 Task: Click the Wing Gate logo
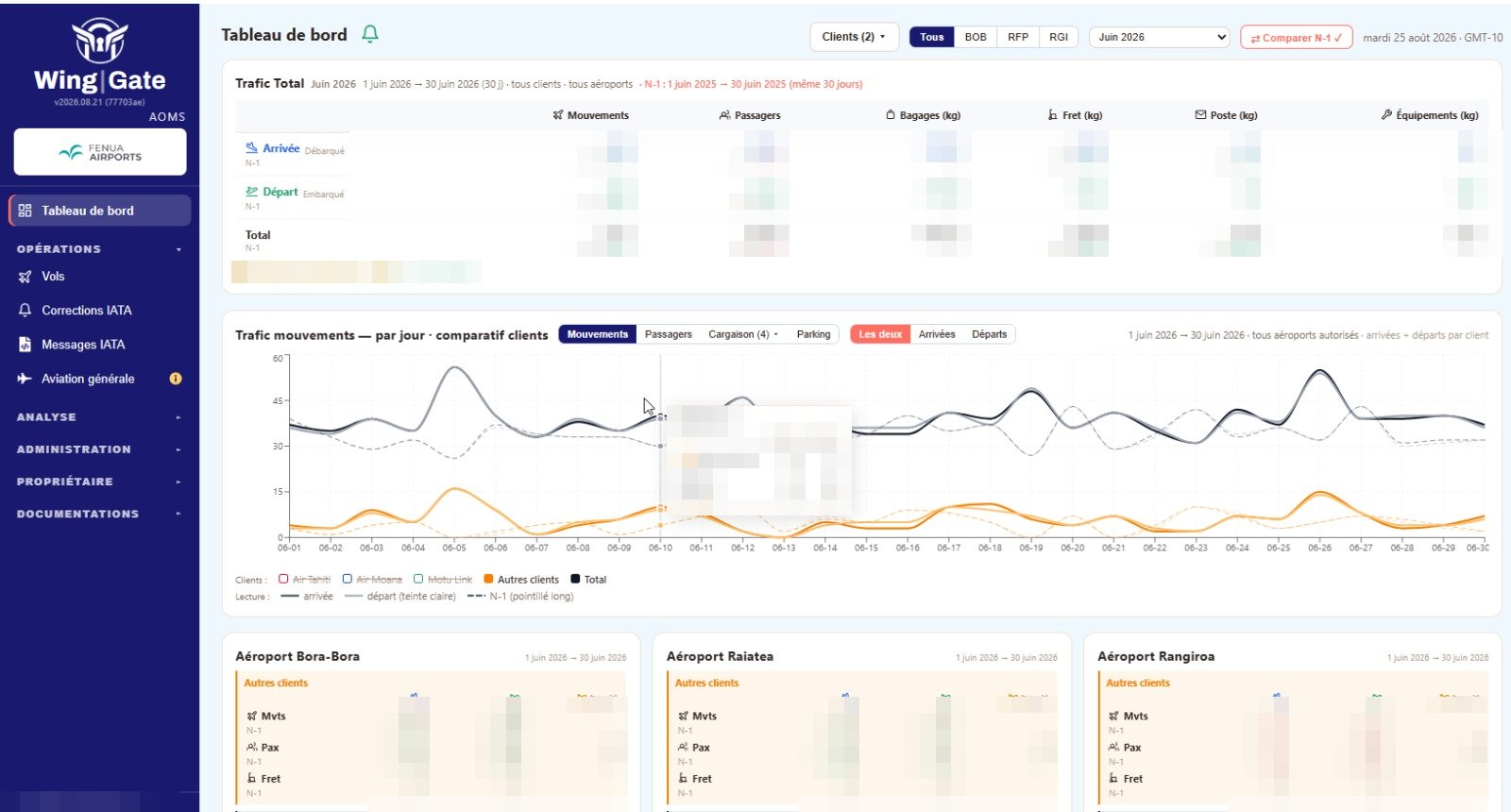tap(100, 55)
